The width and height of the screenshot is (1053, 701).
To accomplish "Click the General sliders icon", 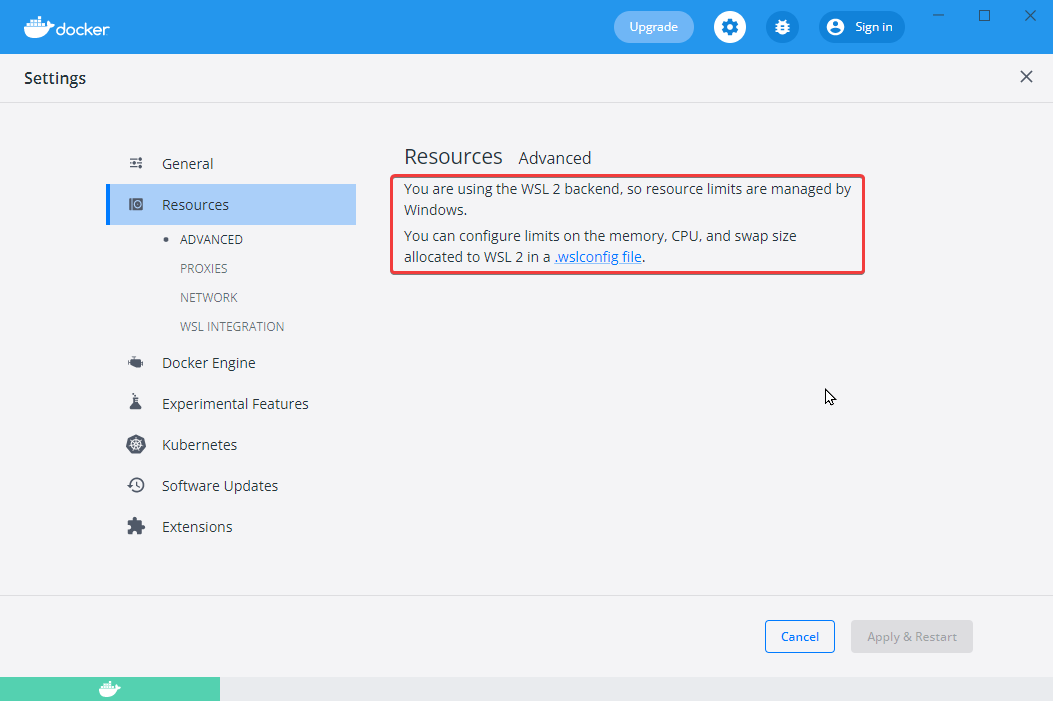I will [136, 163].
